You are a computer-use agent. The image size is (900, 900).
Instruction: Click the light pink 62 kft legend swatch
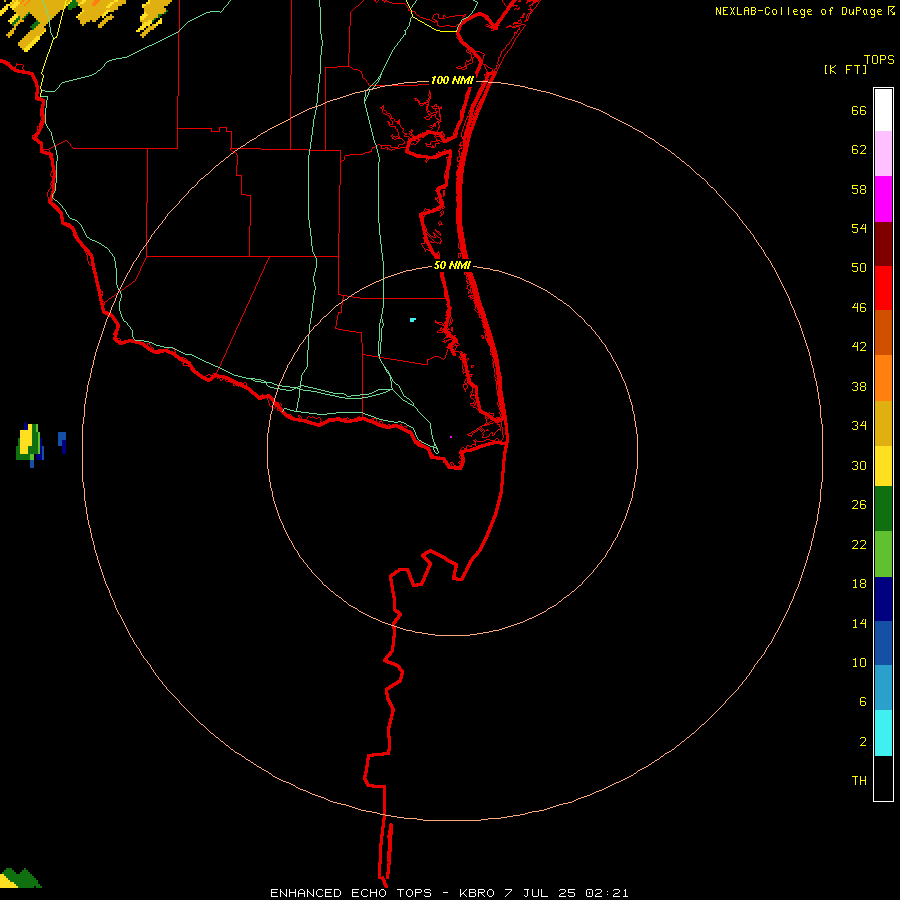pyautogui.click(x=883, y=154)
